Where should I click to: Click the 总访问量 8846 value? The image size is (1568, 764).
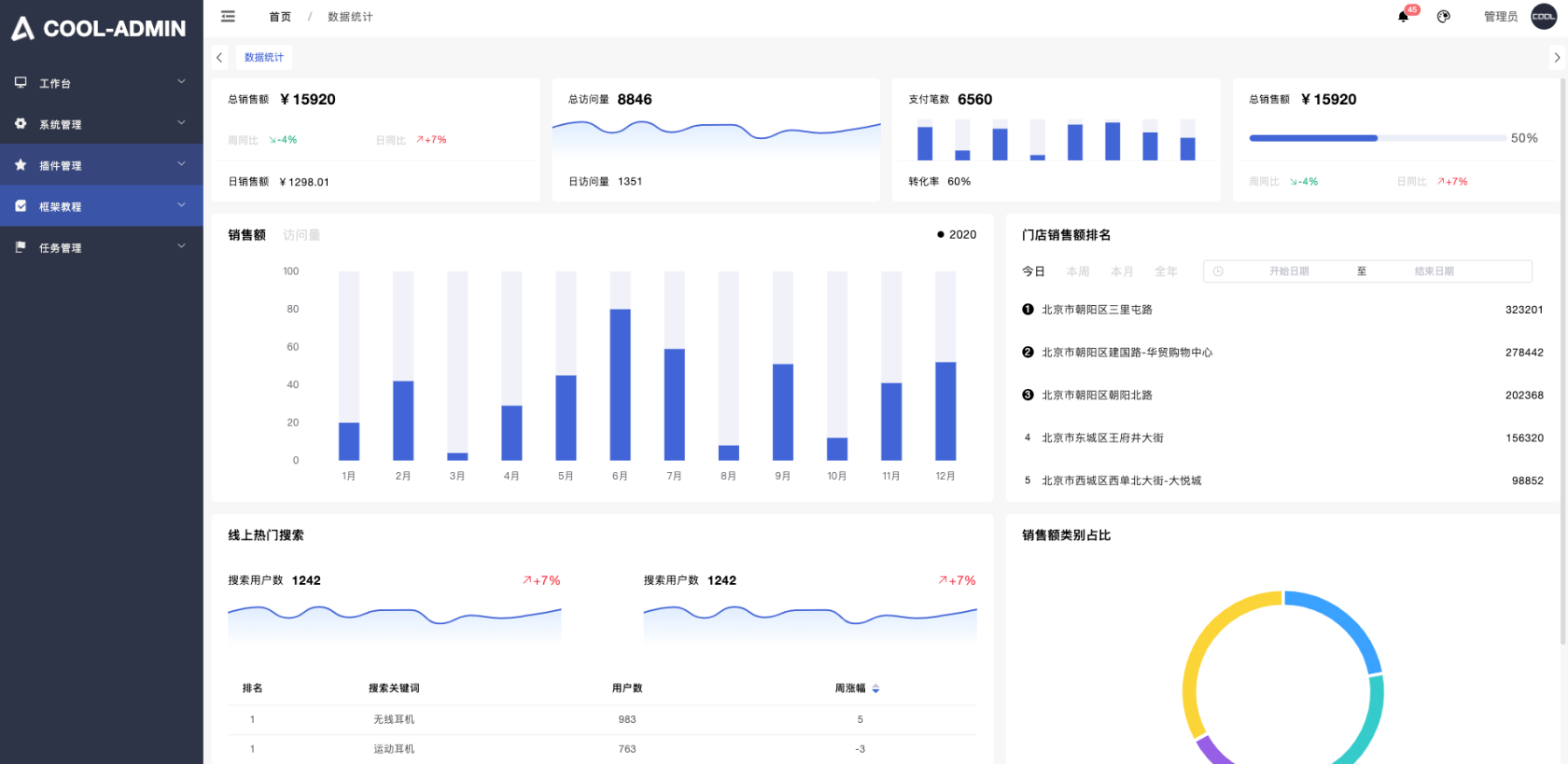pyautogui.click(x=635, y=100)
